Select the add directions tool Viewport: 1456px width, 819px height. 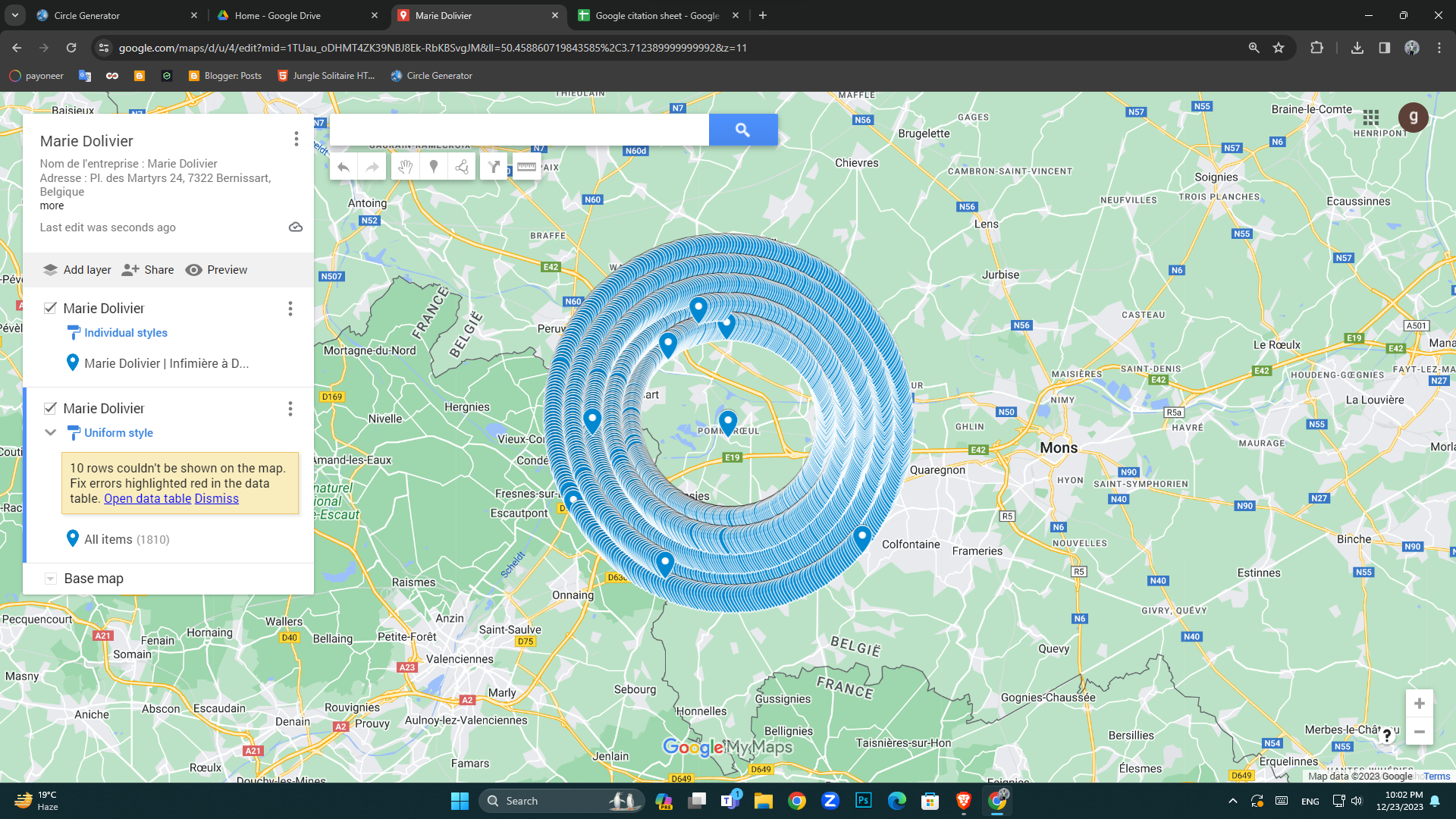point(494,167)
